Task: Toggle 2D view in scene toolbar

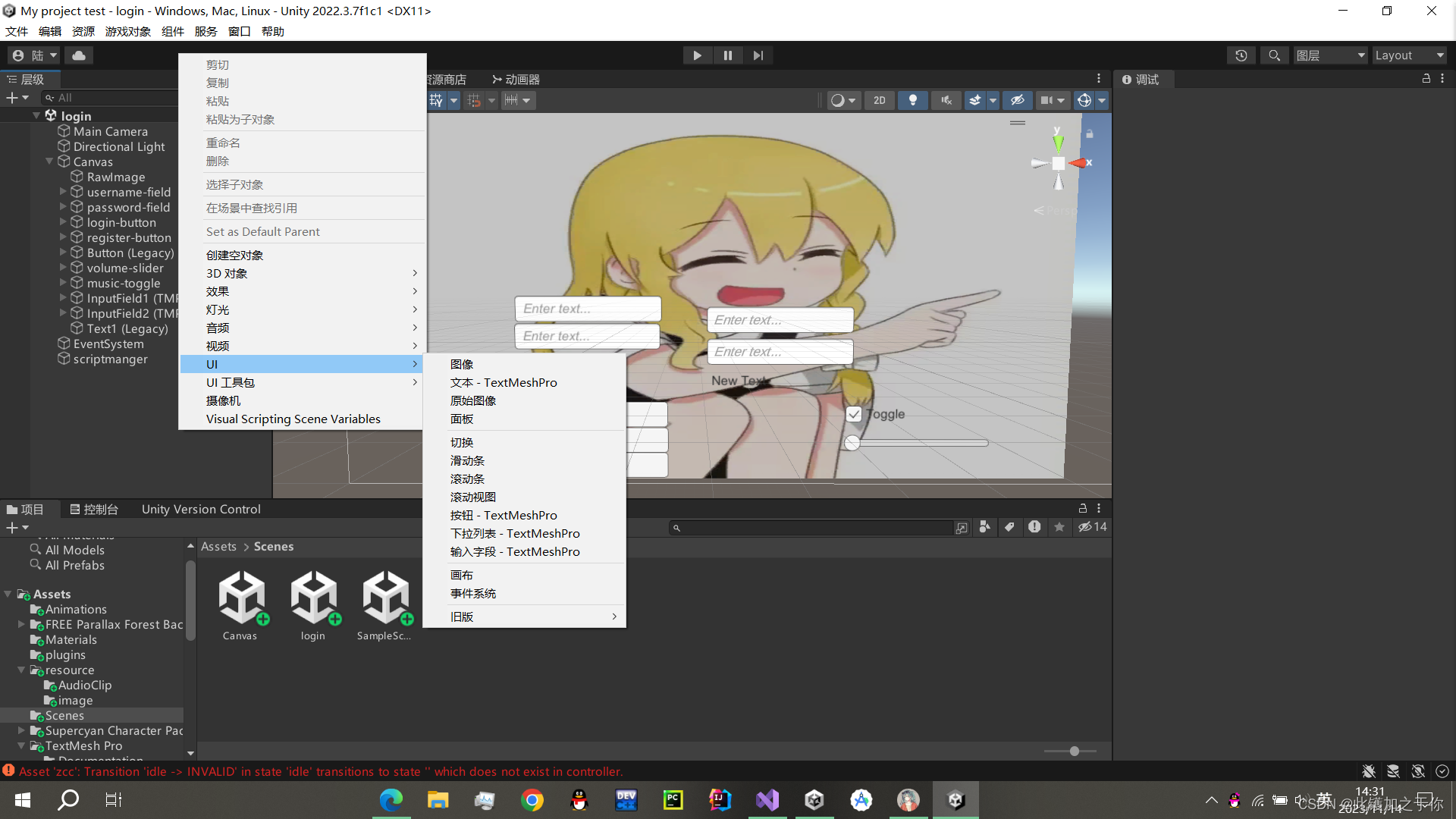Action: (x=880, y=100)
